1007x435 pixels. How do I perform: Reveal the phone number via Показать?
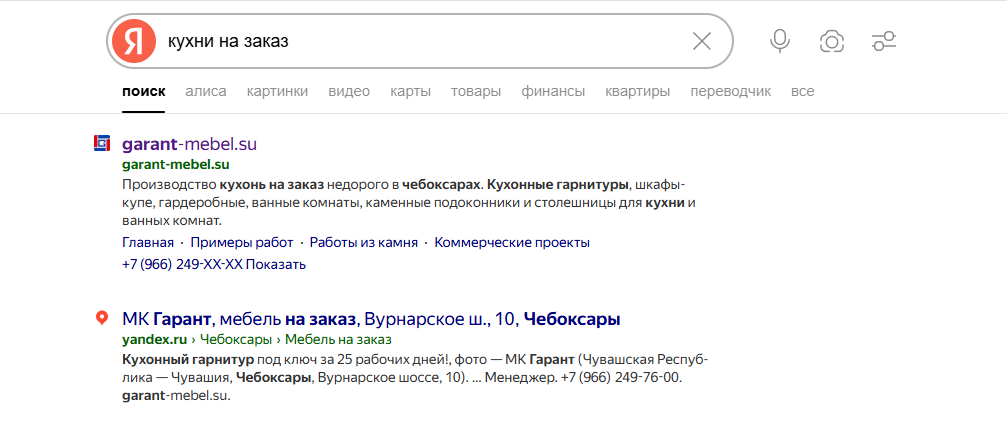pyautogui.click(x=276, y=264)
